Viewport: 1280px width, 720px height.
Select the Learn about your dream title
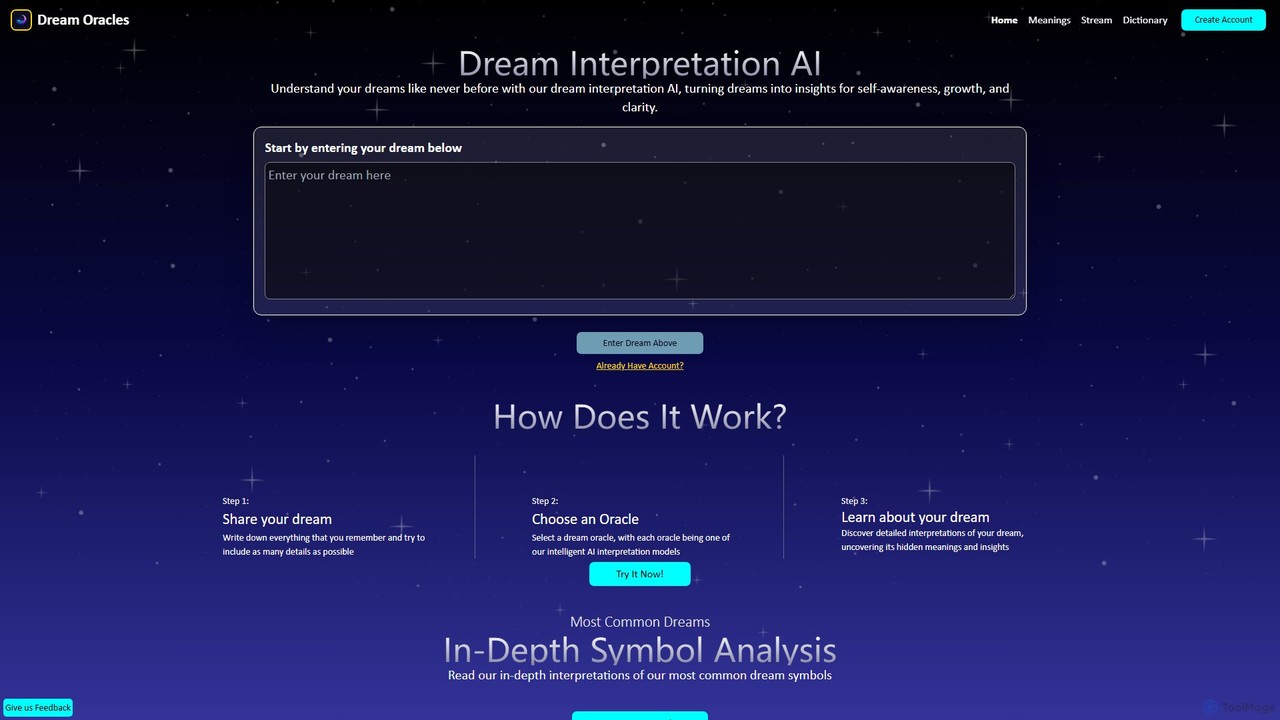pos(915,517)
